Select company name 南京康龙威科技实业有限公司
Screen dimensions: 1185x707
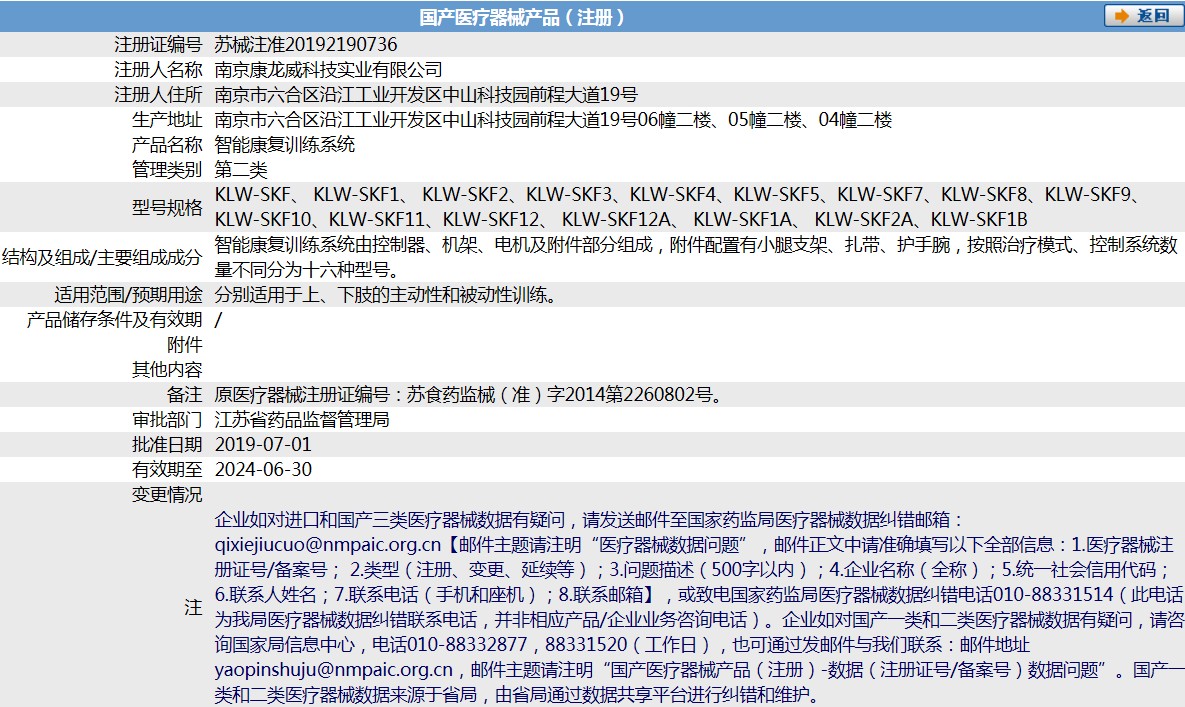(x=329, y=69)
